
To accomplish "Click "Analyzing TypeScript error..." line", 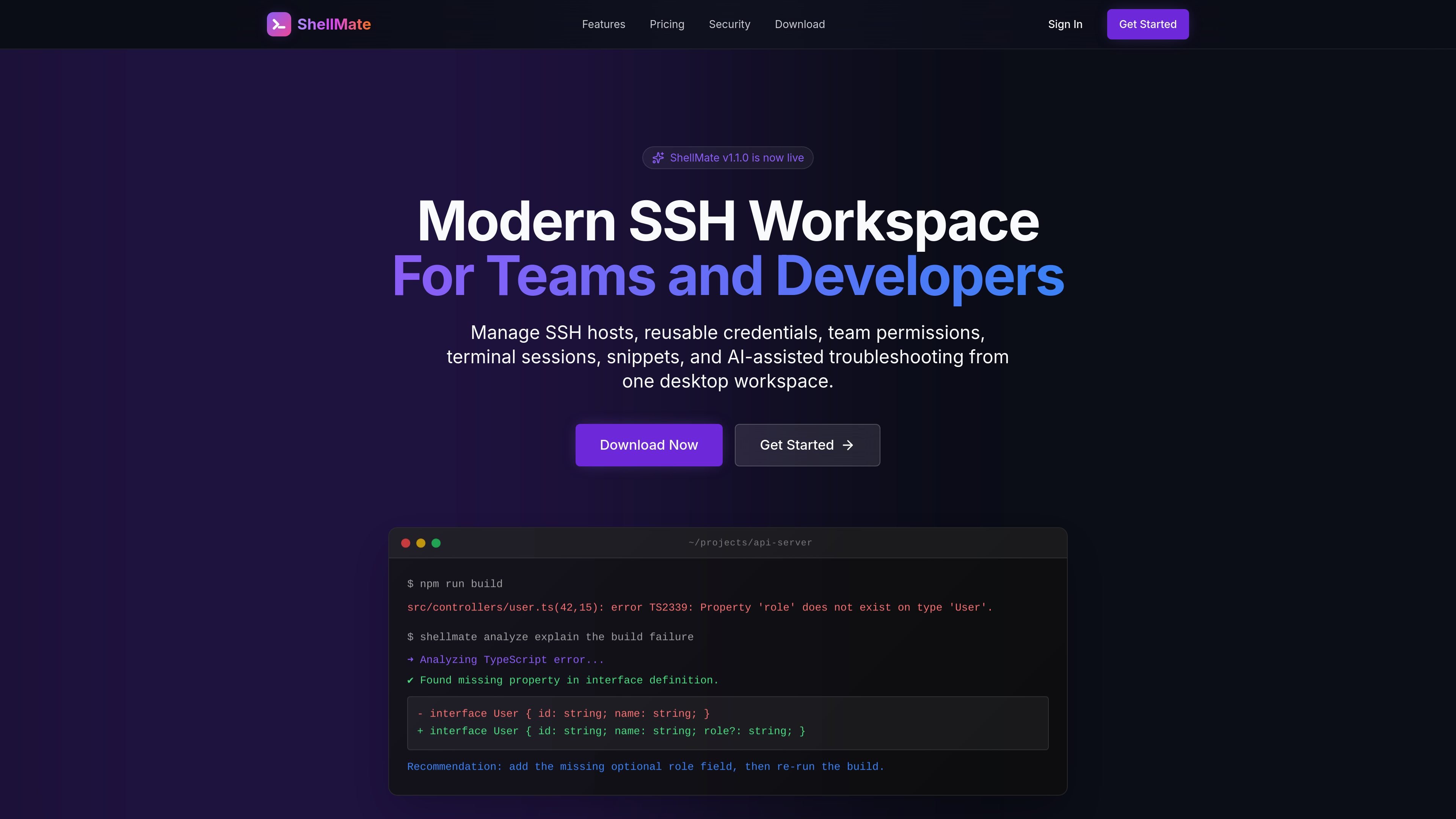I will tap(506, 660).
